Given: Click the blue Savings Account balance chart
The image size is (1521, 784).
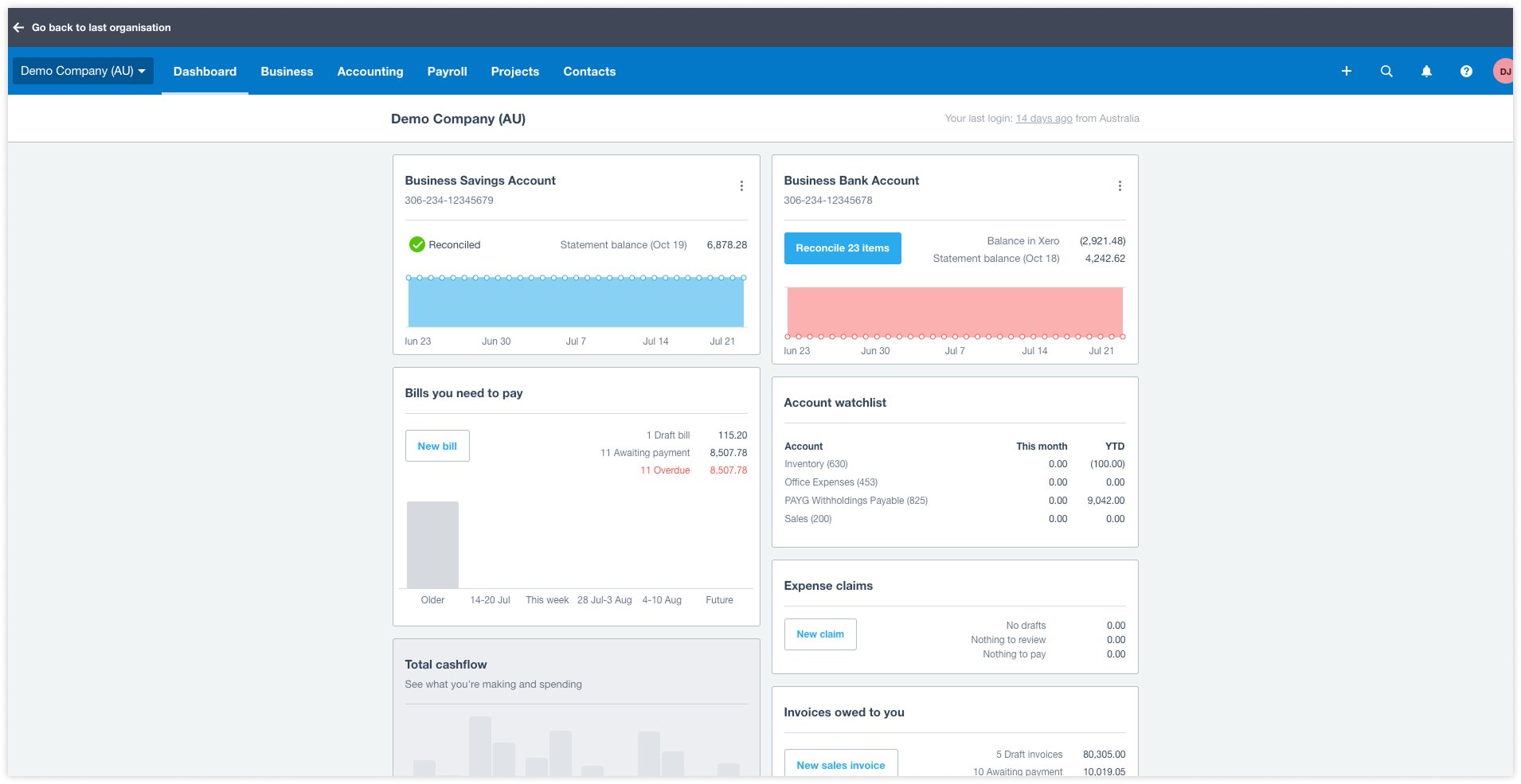Looking at the screenshot, I should [x=576, y=302].
